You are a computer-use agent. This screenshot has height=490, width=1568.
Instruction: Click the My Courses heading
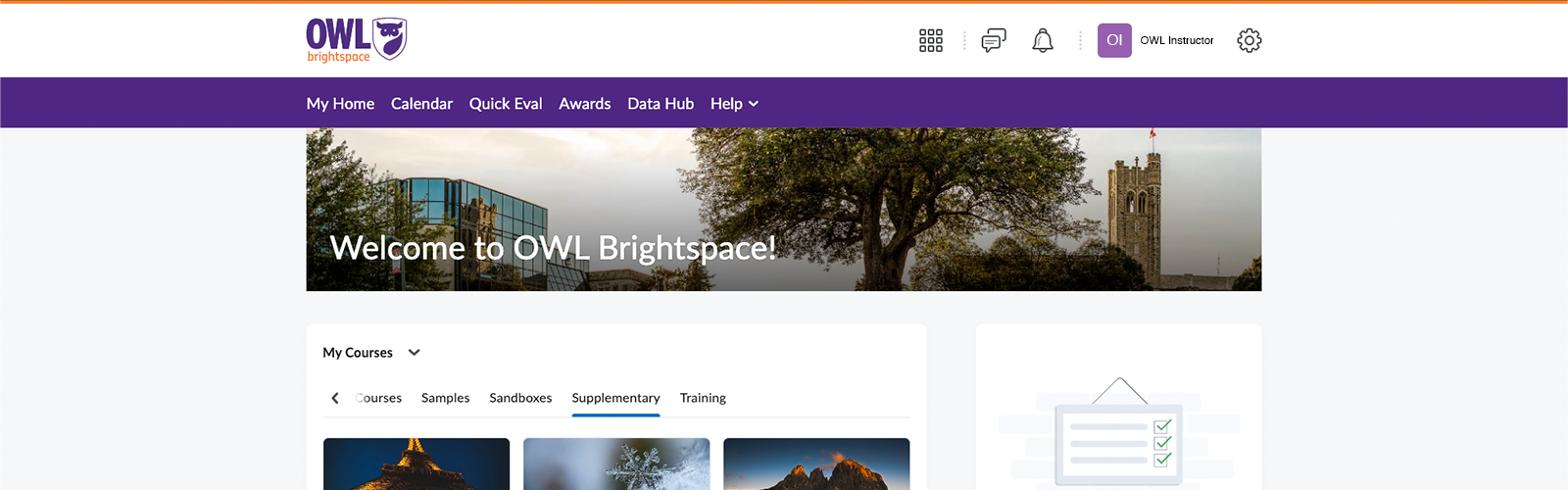tap(358, 353)
